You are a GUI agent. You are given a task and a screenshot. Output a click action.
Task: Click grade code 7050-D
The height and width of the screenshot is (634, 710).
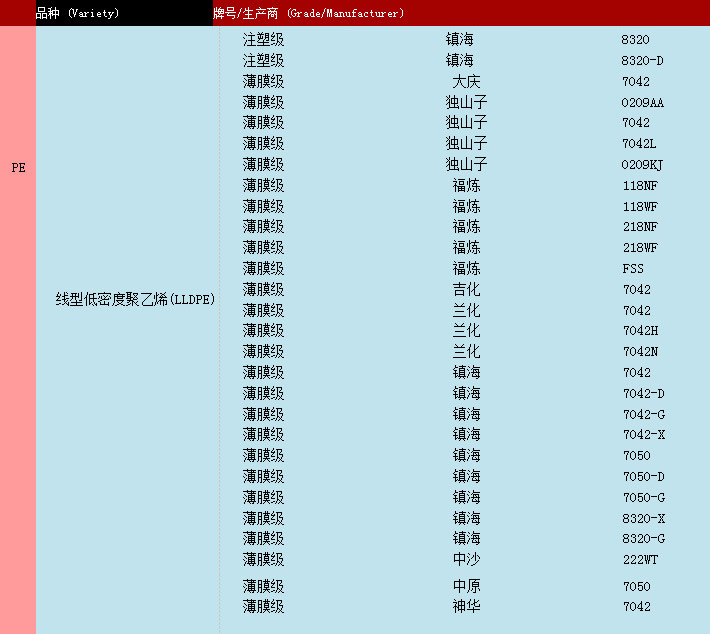(643, 477)
